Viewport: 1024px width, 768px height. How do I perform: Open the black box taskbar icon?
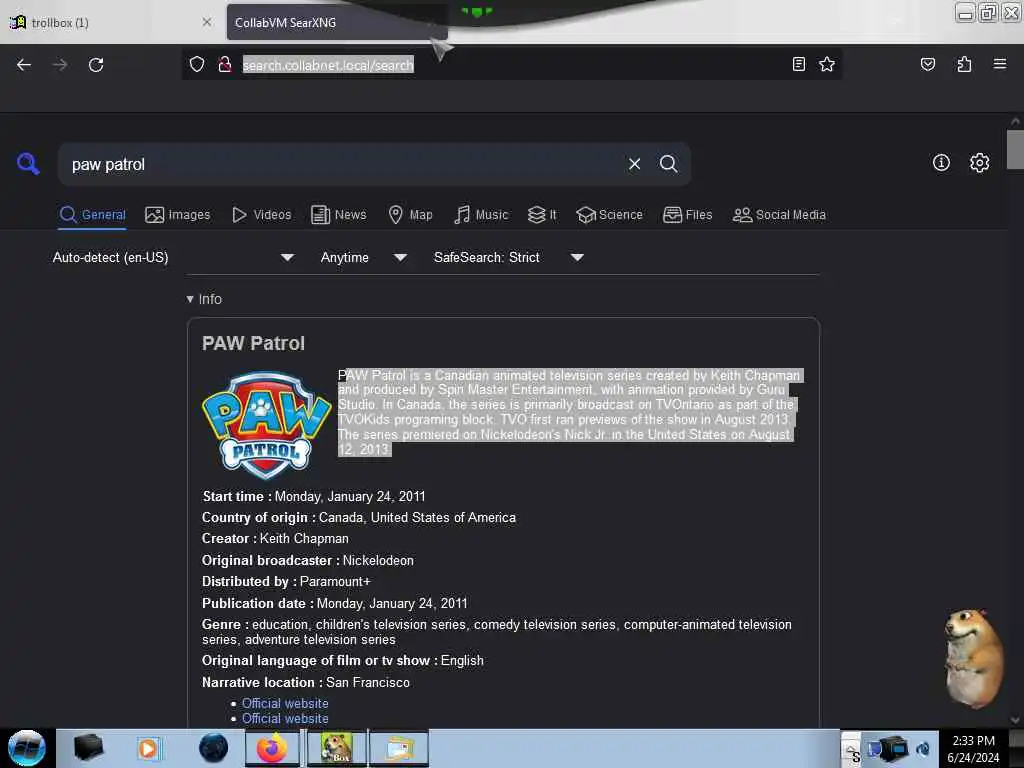pyautogui.click(x=88, y=748)
